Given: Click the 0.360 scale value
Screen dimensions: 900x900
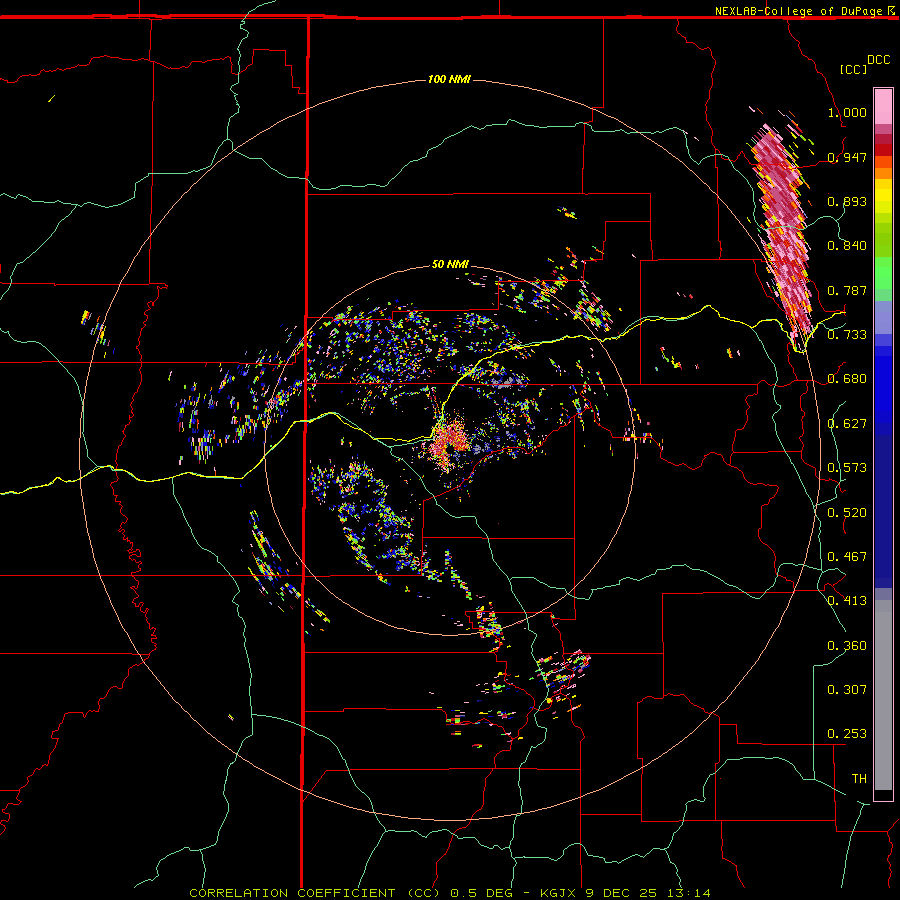Looking at the screenshot, I should click(847, 646).
